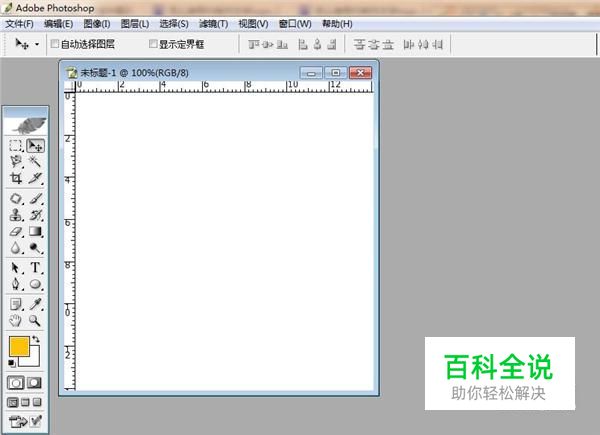
Task: Align top edges in options bar
Action: [x=253, y=45]
